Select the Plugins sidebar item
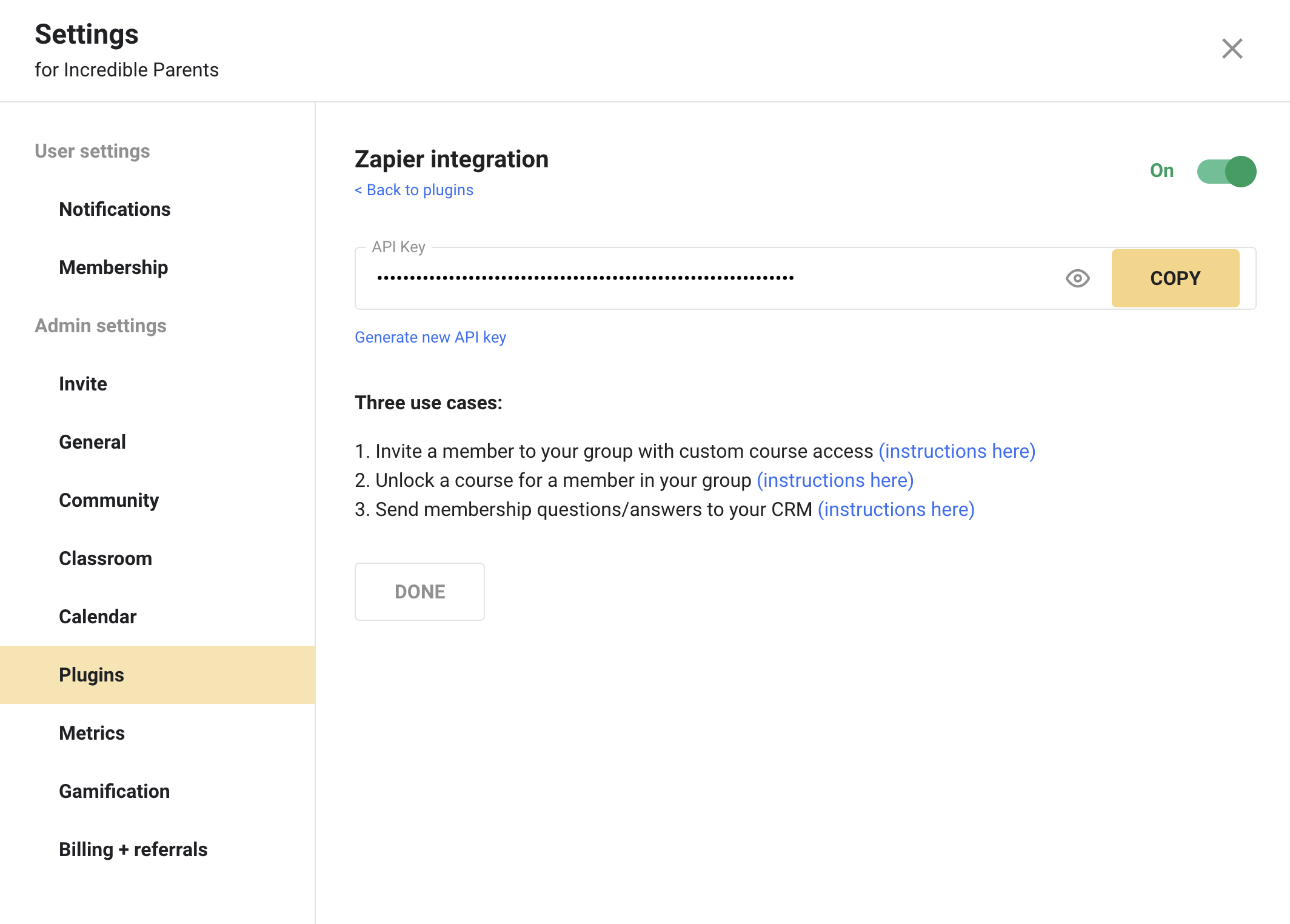The image size is (1290, 924). pyautogui.click(x=92, y=675)
